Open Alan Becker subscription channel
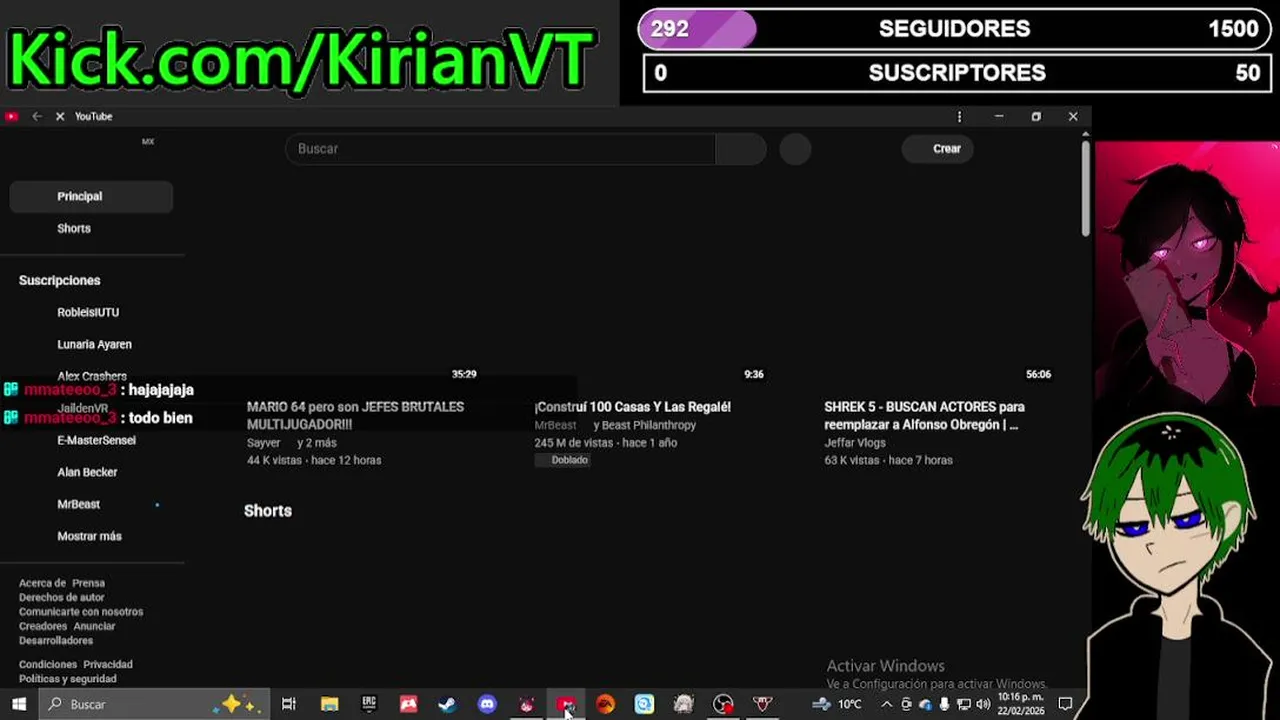 tap(87, 473)
